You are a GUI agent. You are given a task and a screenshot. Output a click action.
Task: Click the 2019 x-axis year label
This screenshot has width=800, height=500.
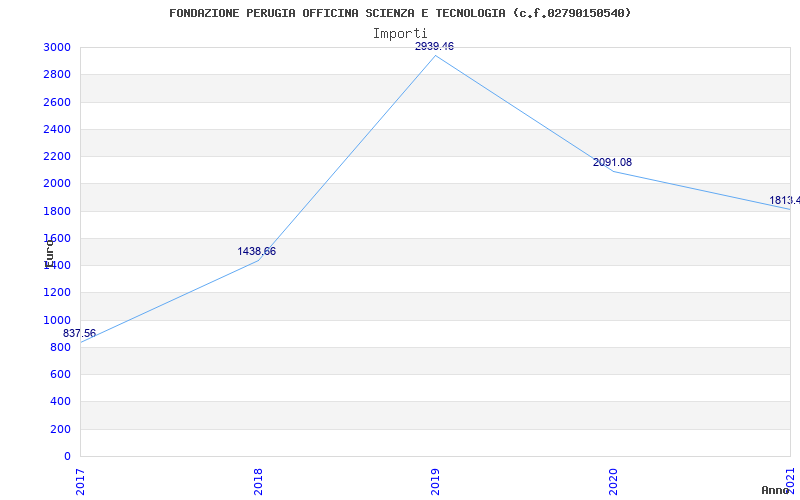(435, 482)
